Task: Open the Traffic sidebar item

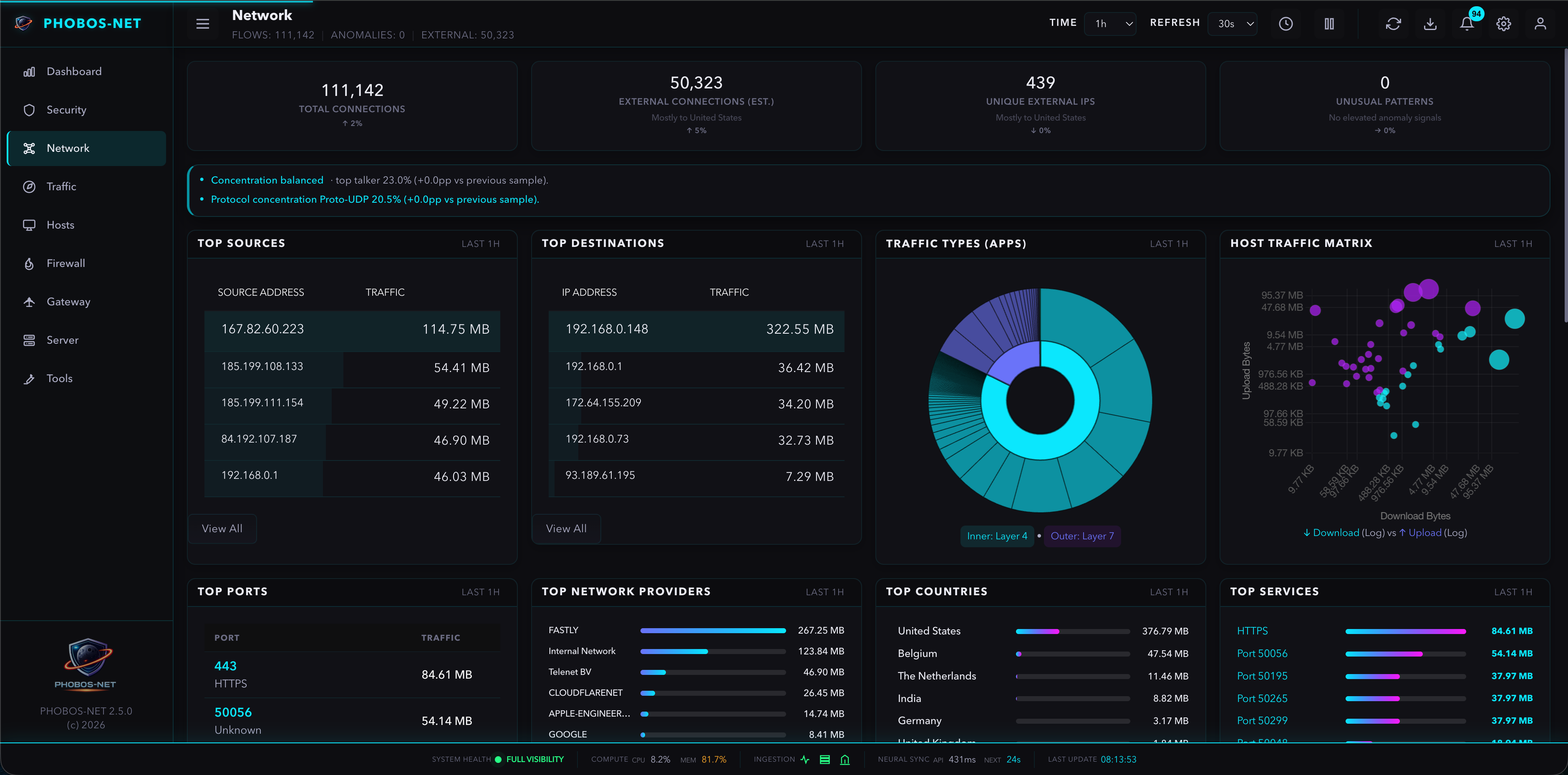Action: [61, 187]
